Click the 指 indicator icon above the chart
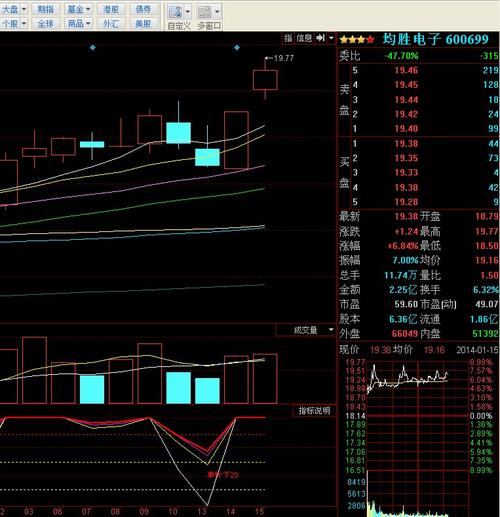The height and width of the screenshot is (517, 500). 288,38
